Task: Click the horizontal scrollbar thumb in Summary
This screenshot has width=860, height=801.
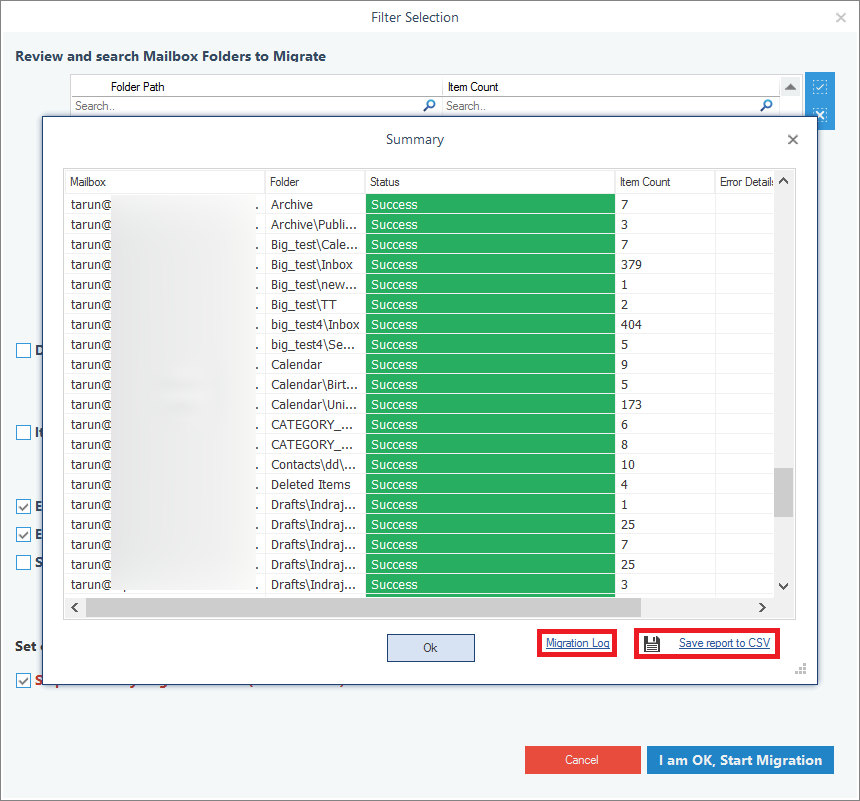Action: pyautogui.click(x=363, y=607)
